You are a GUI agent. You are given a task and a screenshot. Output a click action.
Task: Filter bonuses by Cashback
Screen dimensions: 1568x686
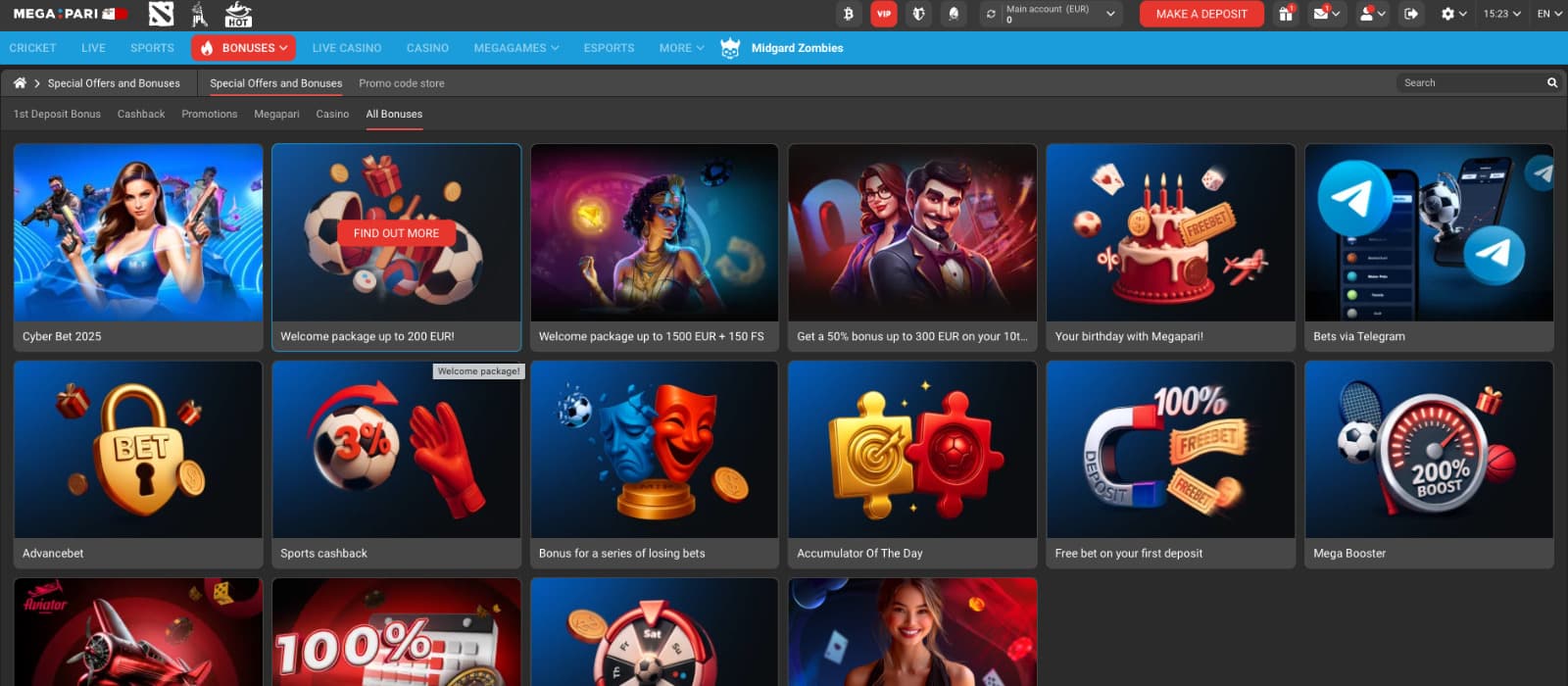click(141, 115)
